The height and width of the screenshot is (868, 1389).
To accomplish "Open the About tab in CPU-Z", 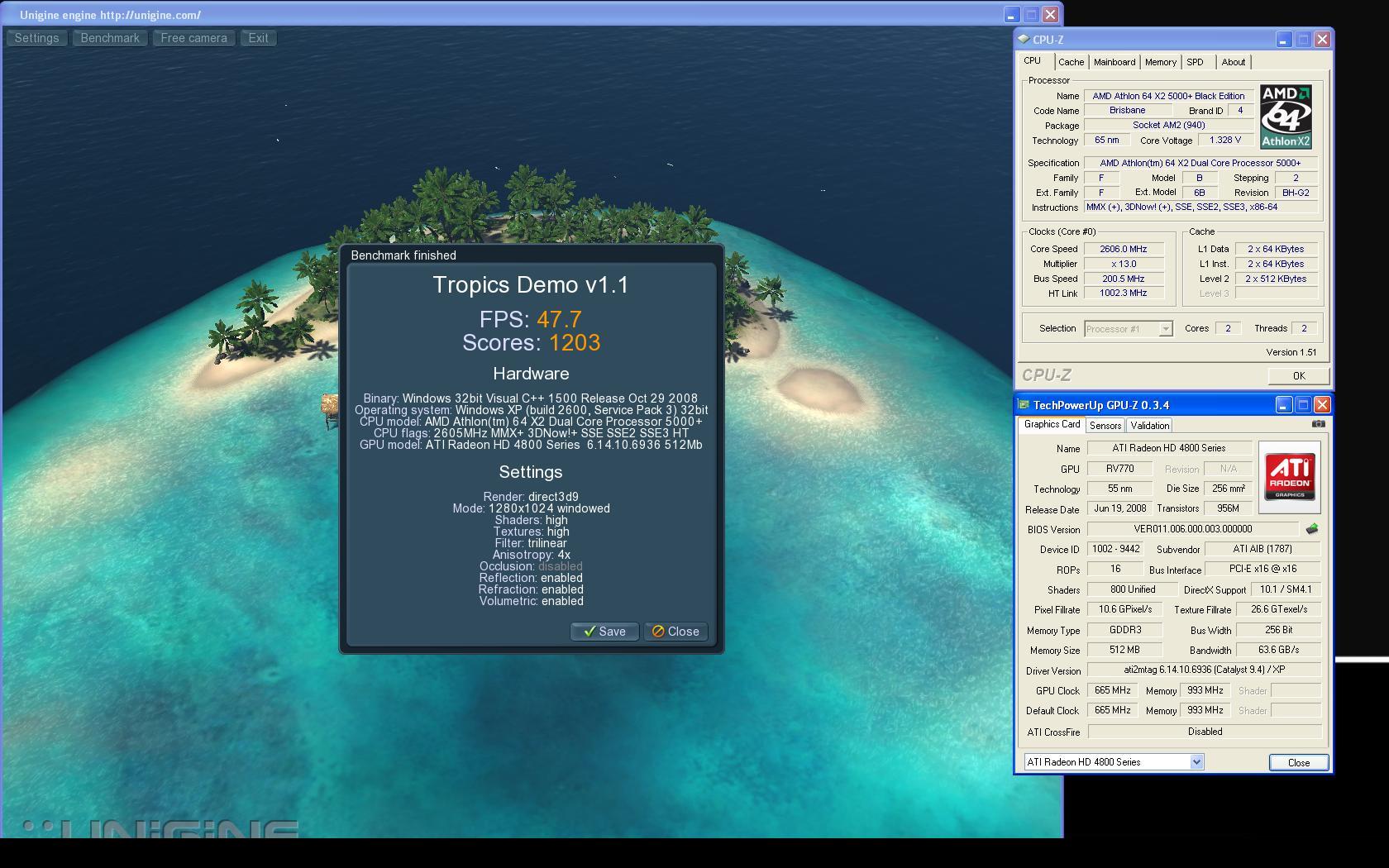I will [x=1234, y=62].
